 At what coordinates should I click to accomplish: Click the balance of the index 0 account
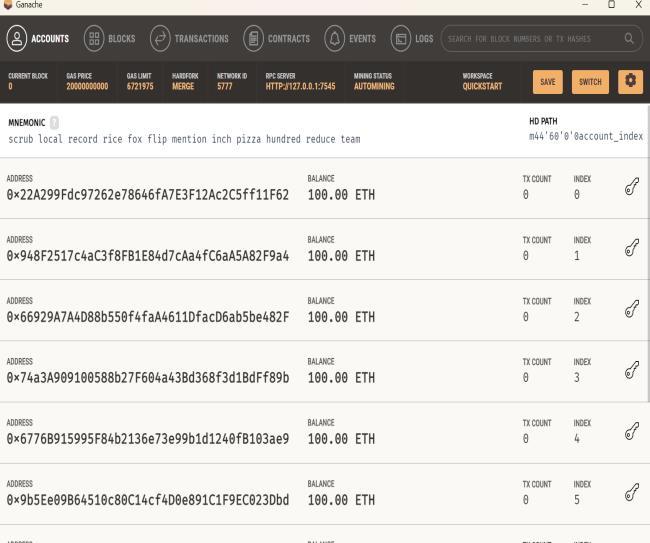pos(341,195)
